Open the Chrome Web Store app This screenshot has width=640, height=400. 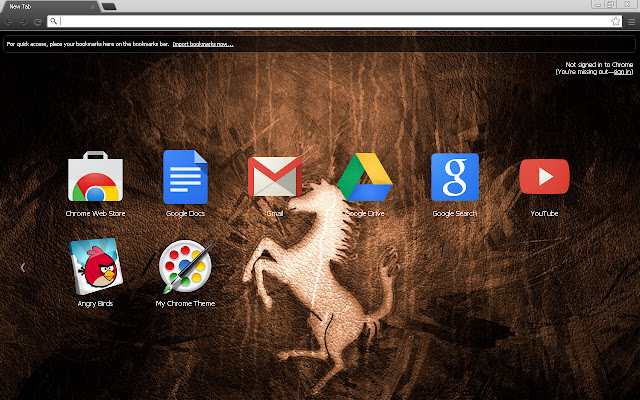[x=95, y=178]
